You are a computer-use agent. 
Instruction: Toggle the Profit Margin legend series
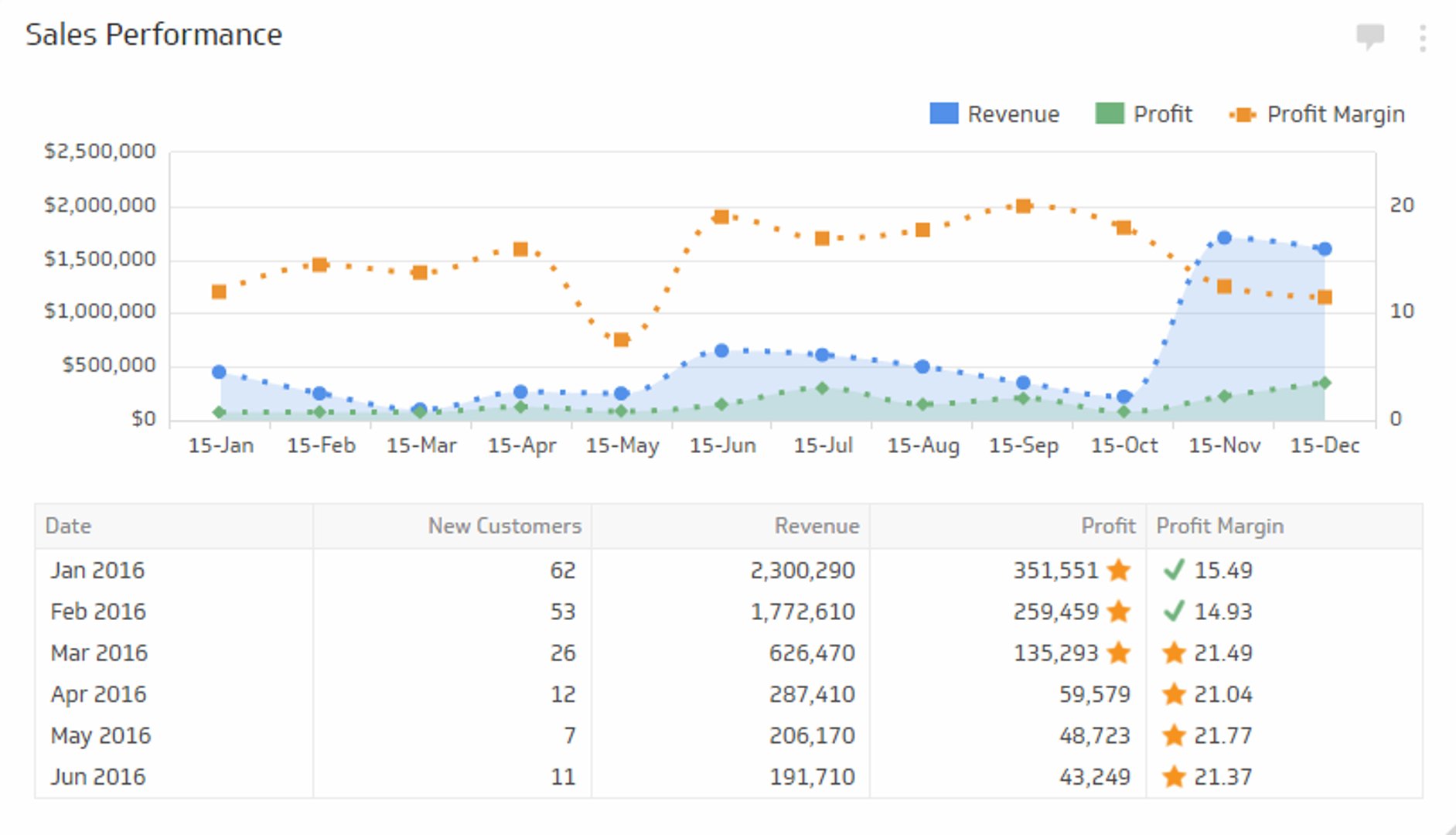pos(1317,114)
